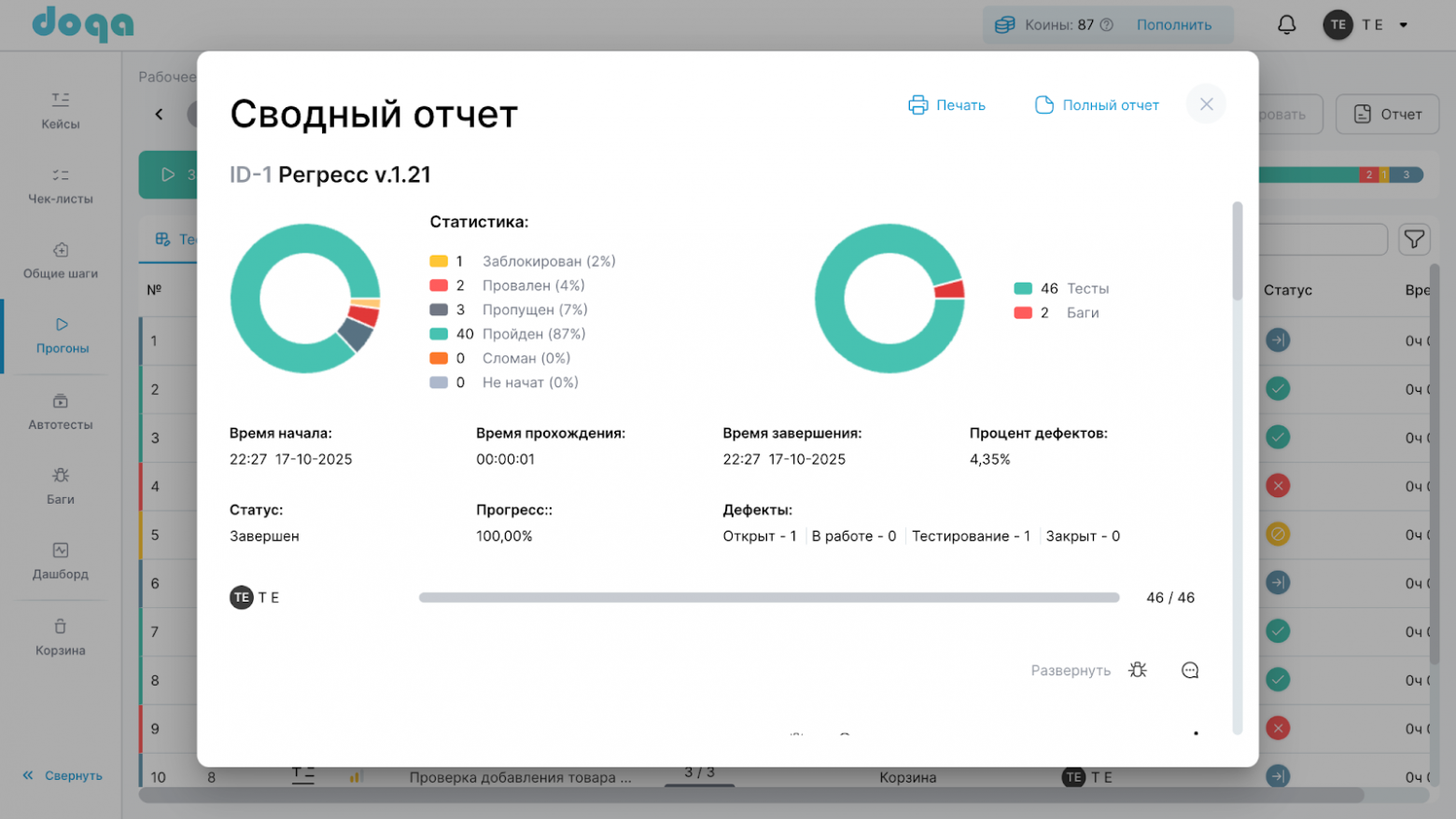The width and height of the screenshot is (1456, 819).
Task: Click the Печать button
Action: pyautogui.click(x=946, y=105)
